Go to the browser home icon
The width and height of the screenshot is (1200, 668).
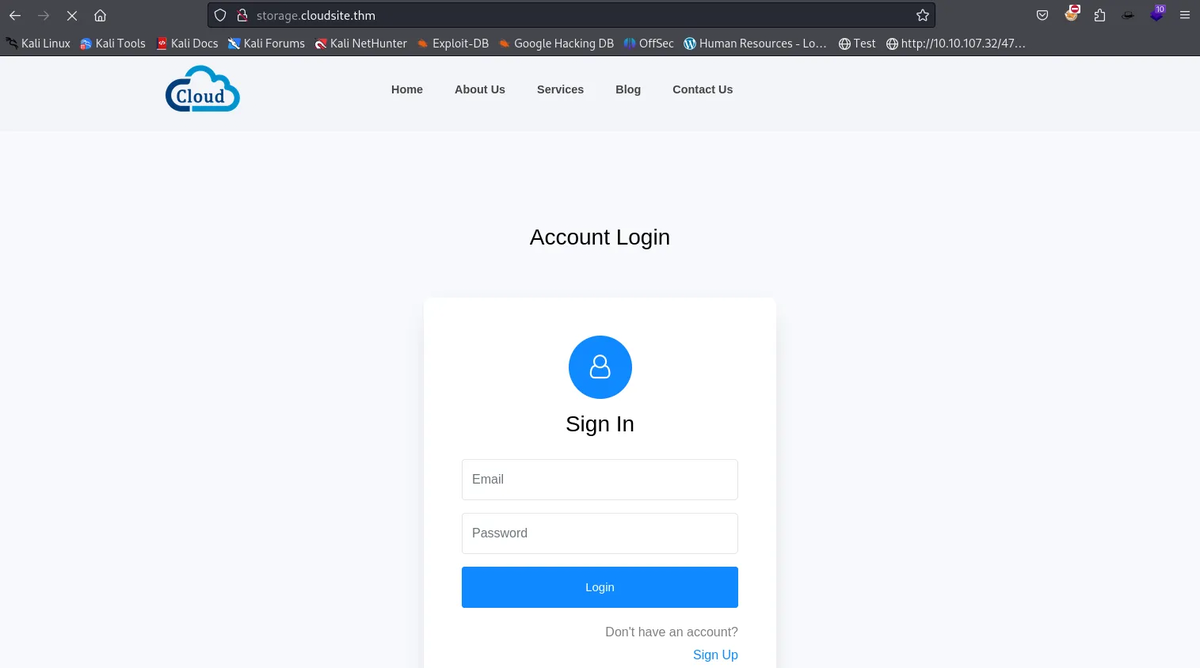click(x=100, y=16)
